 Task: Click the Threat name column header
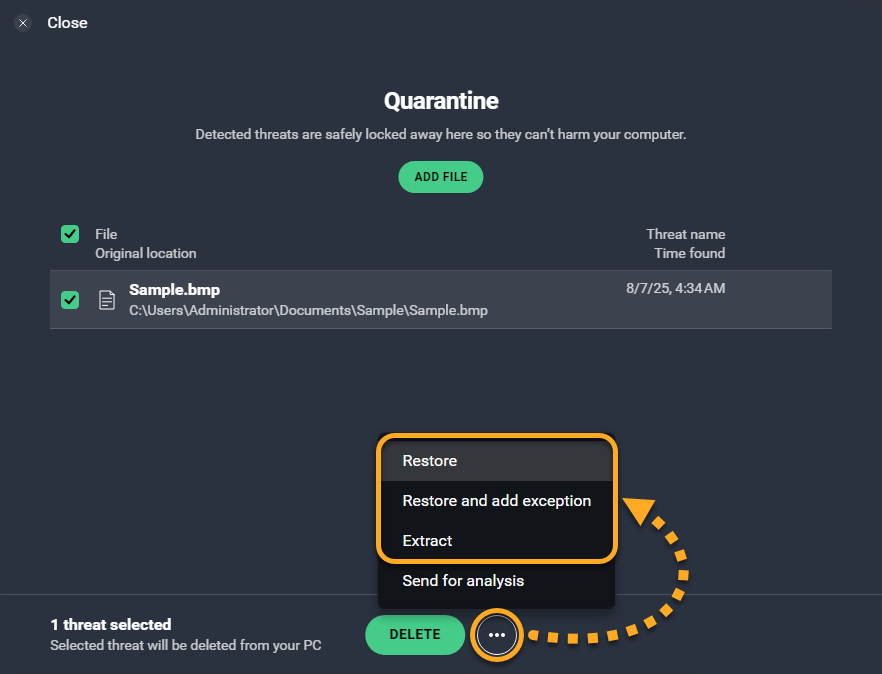pos(685,234)
